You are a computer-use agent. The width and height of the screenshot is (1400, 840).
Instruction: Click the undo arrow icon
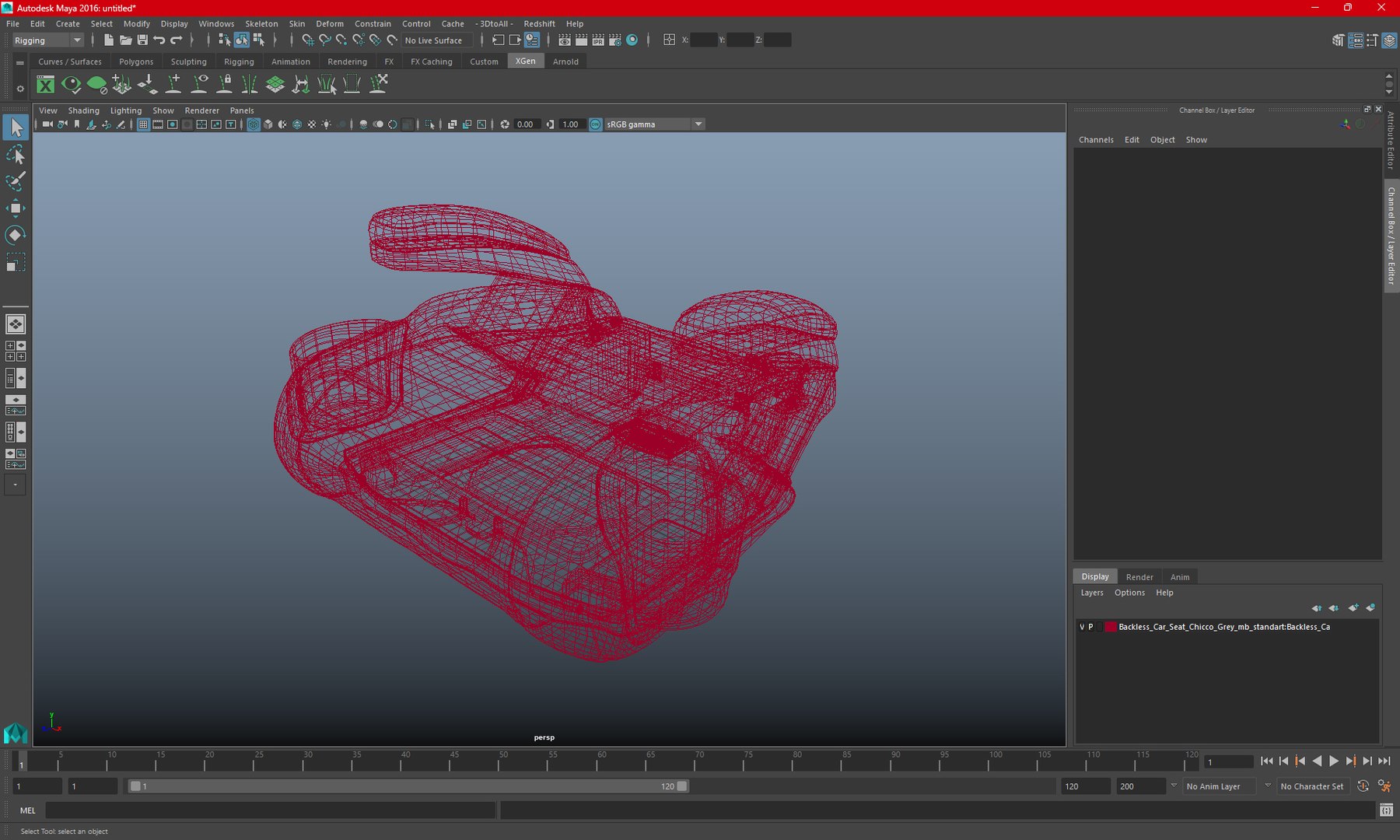point(159,40)
